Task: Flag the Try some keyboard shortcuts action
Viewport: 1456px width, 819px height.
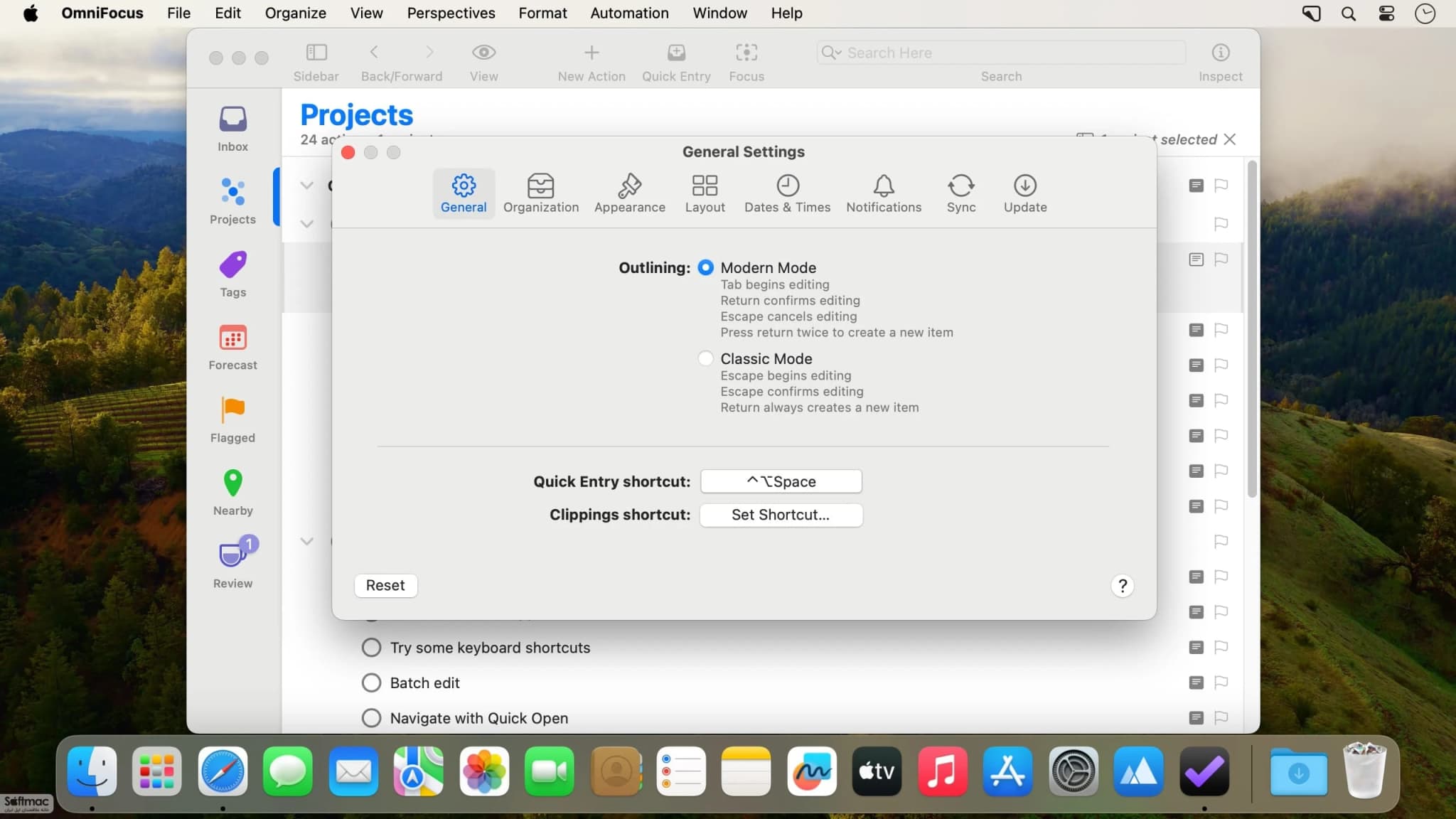Action: tap(1221, 647)
